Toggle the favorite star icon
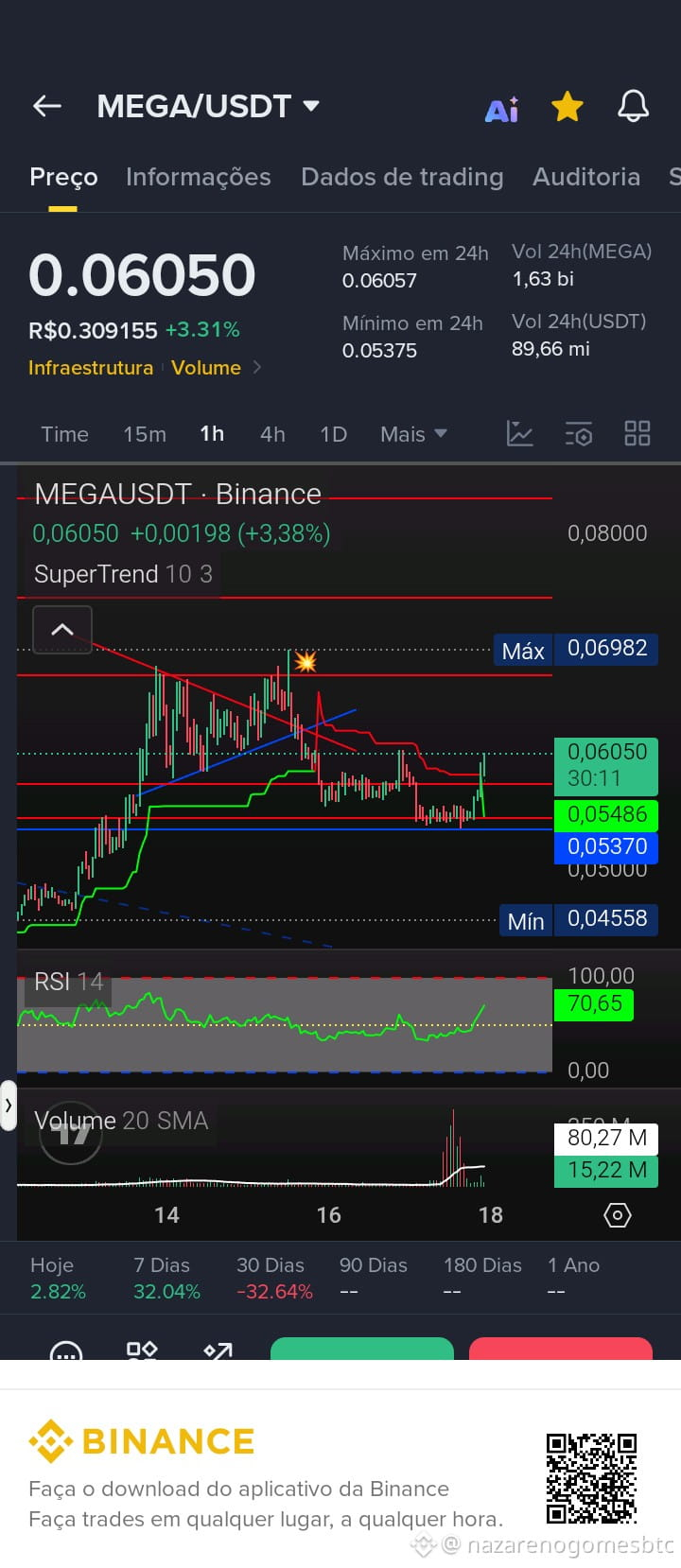 [567, 107]
